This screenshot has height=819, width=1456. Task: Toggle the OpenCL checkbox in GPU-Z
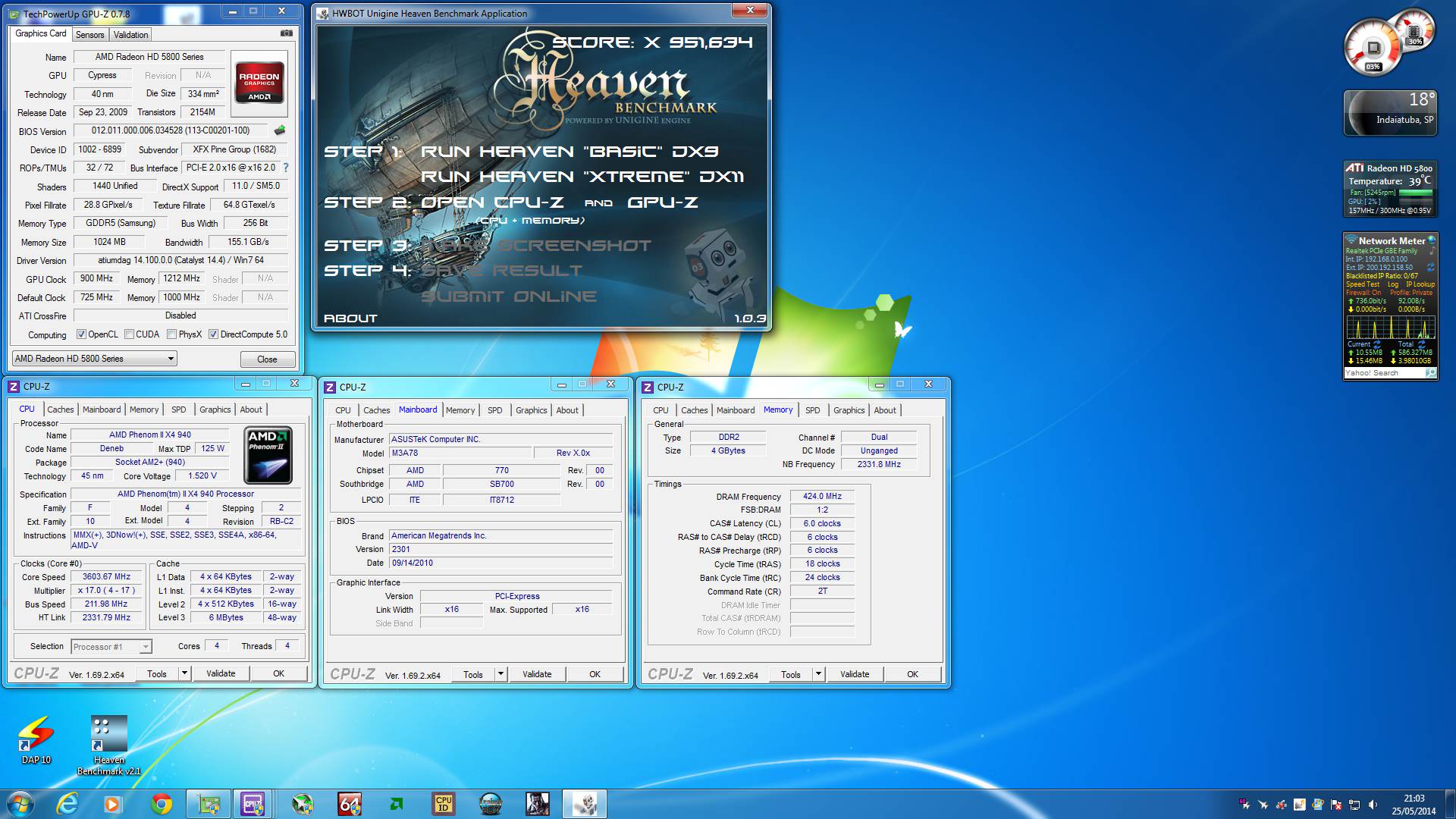point(81,334)
